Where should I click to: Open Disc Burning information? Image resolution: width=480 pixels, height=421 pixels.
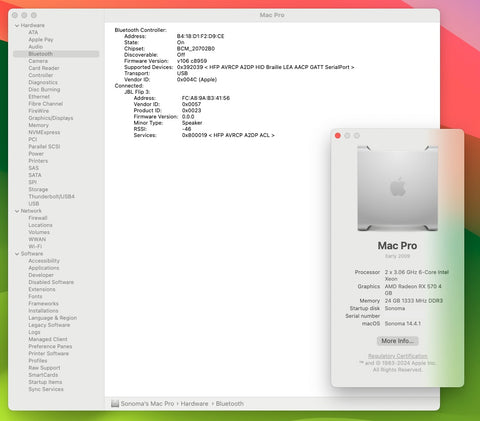pos(44,89)
